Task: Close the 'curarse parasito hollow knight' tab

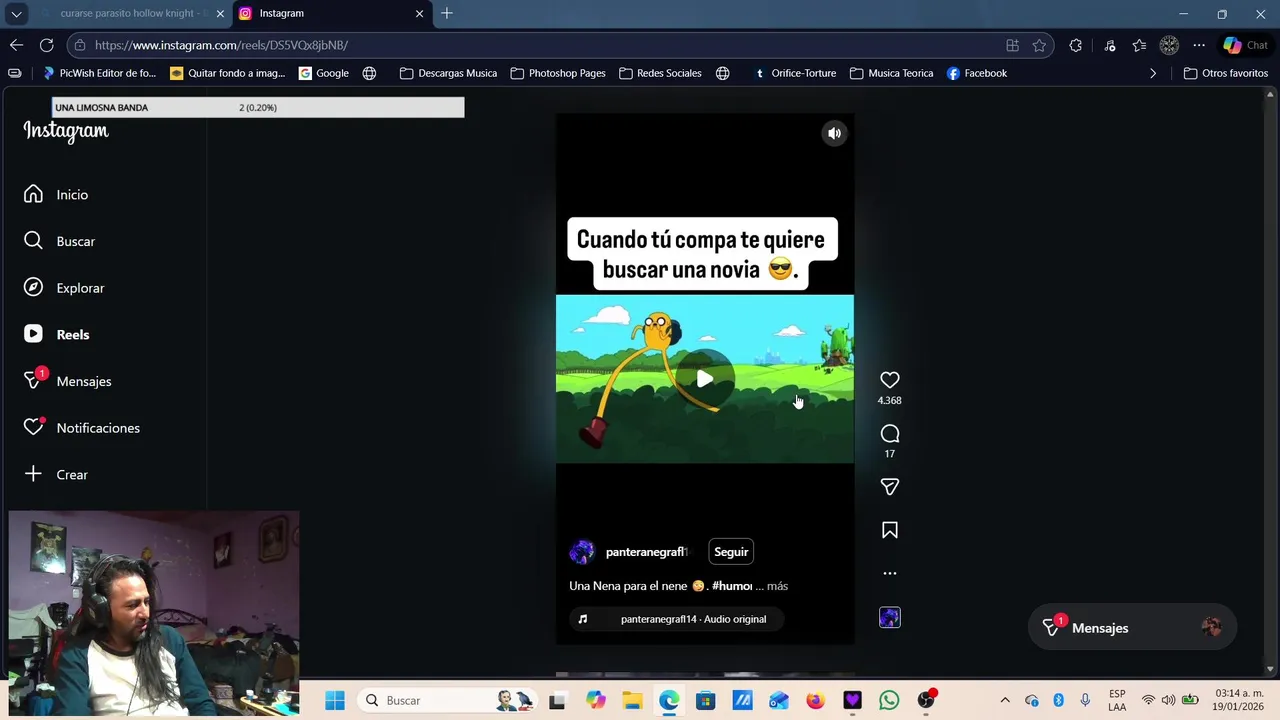Action: (220, 14)
